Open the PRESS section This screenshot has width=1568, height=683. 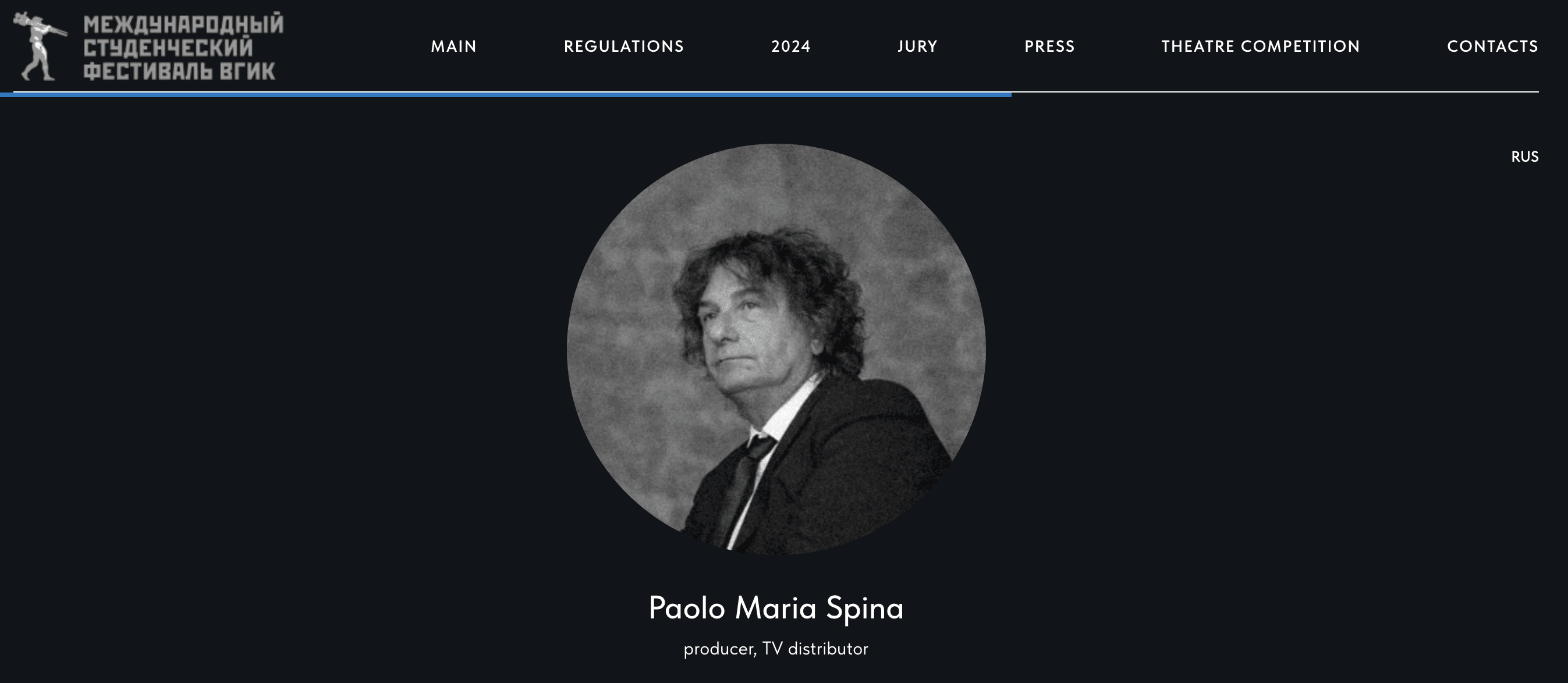1049,46
